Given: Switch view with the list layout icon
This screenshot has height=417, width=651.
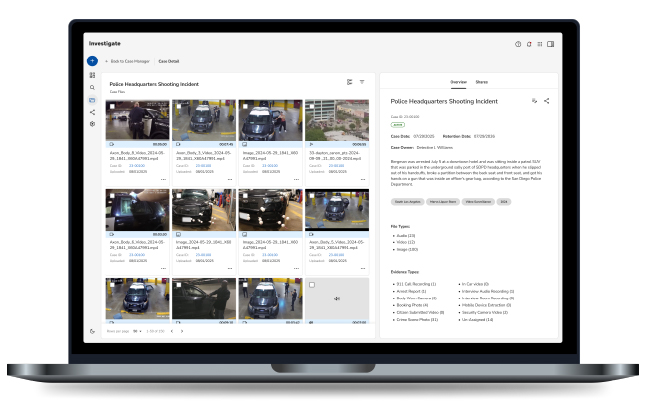Looking at the screenshot, I should click(350, 82).
